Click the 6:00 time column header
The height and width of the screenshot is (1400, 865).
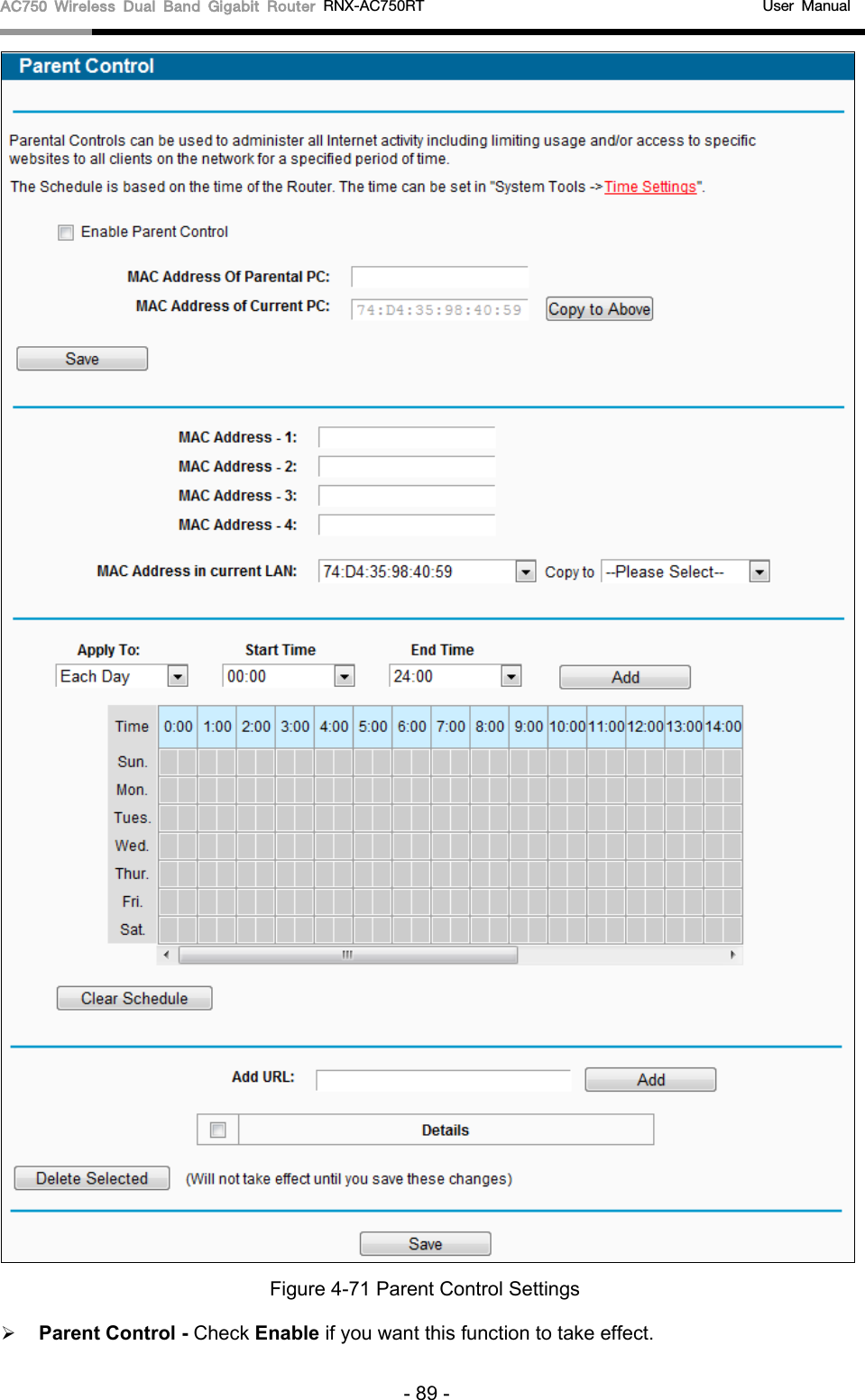tap(411, 727)
